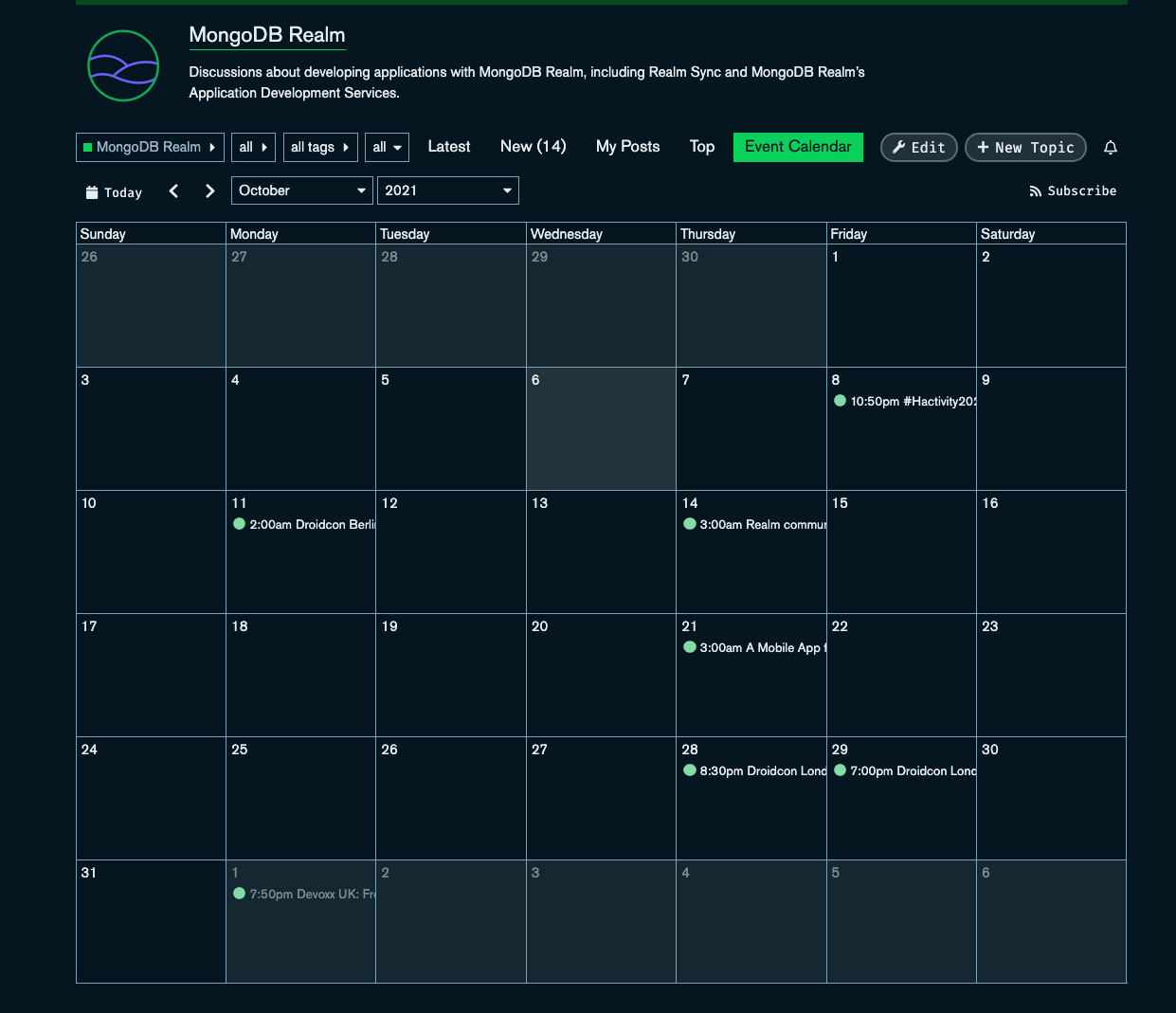Click the notification bell icon
This screenshot has height=1013, width=1176.
click(1111, 148)
